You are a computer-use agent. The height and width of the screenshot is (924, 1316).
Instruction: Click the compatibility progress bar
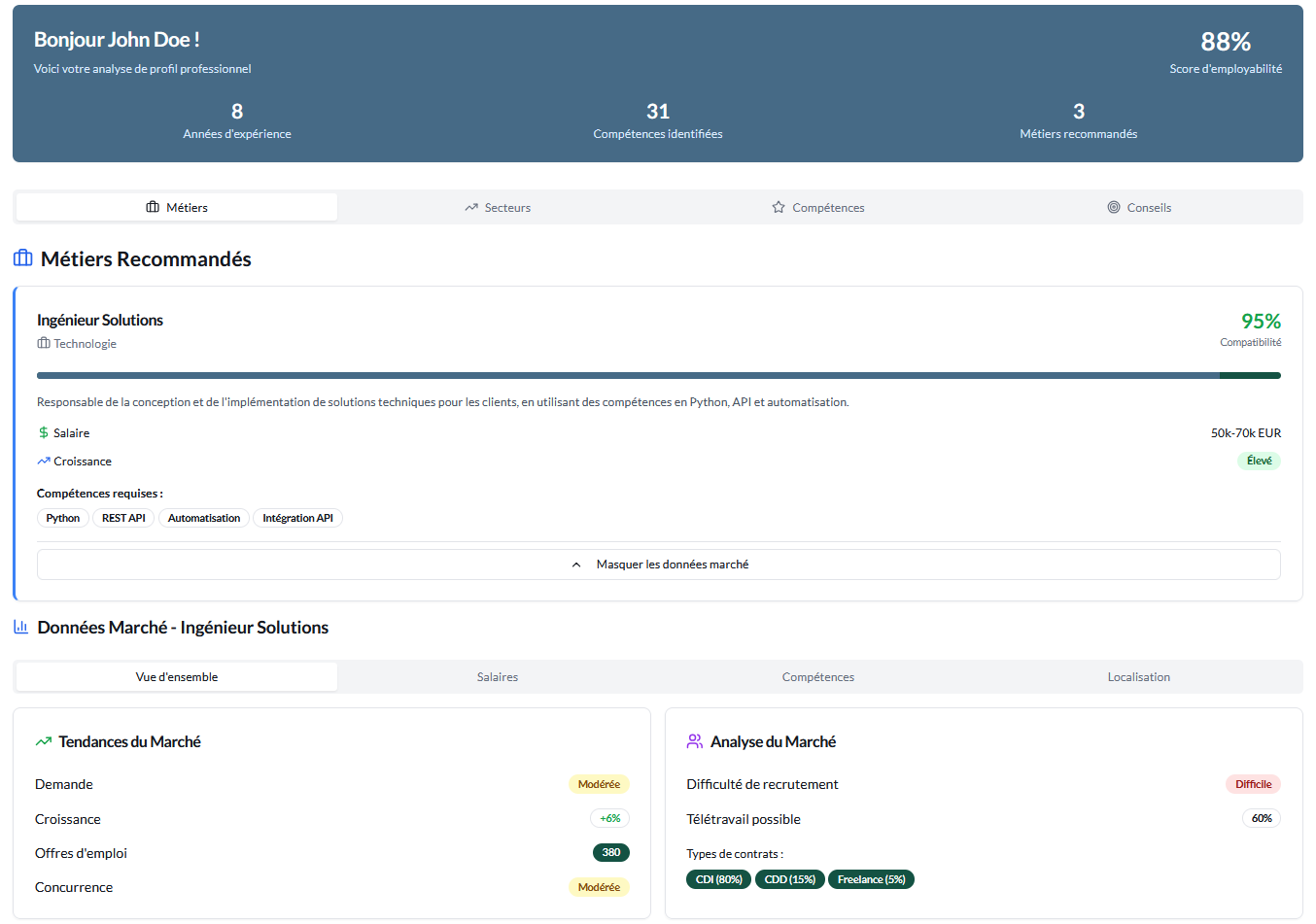pyautogui.click(x=658, y=375)
